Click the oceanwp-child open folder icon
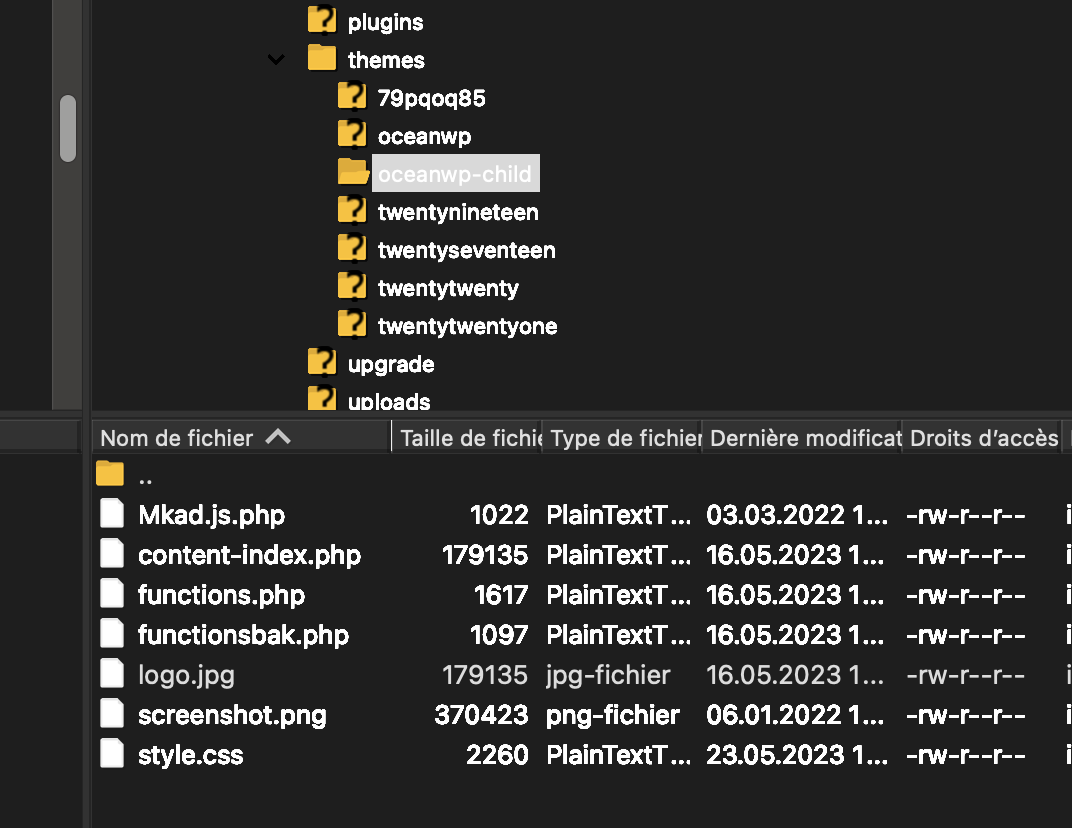 [352, 174]
